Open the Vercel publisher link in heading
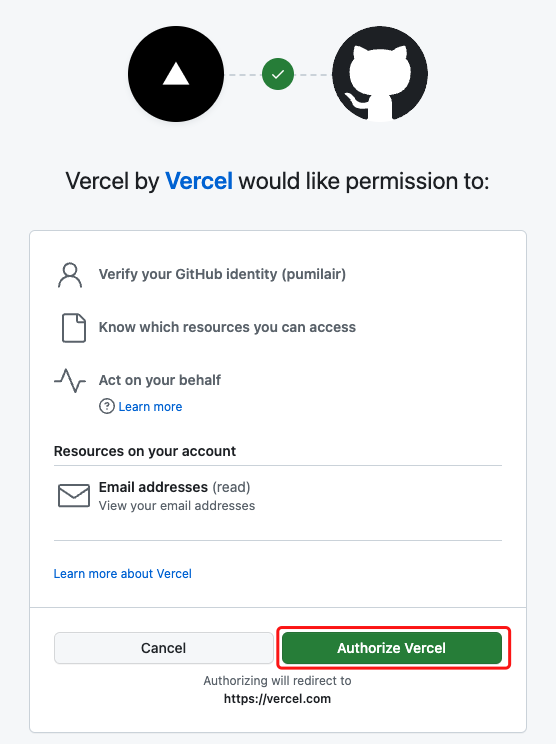 [199, 181]
